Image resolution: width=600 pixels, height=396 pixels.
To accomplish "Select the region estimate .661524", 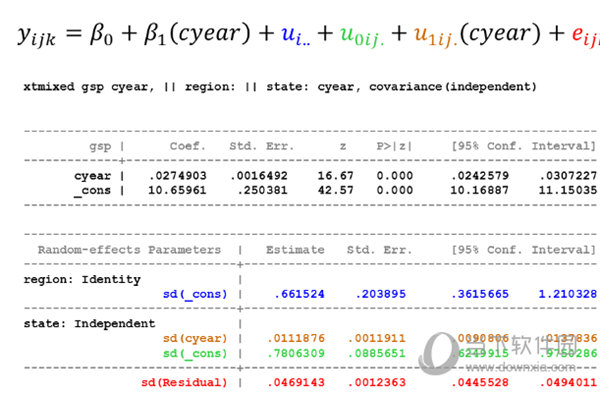I will pyautogui.click(x=299, y=294).
